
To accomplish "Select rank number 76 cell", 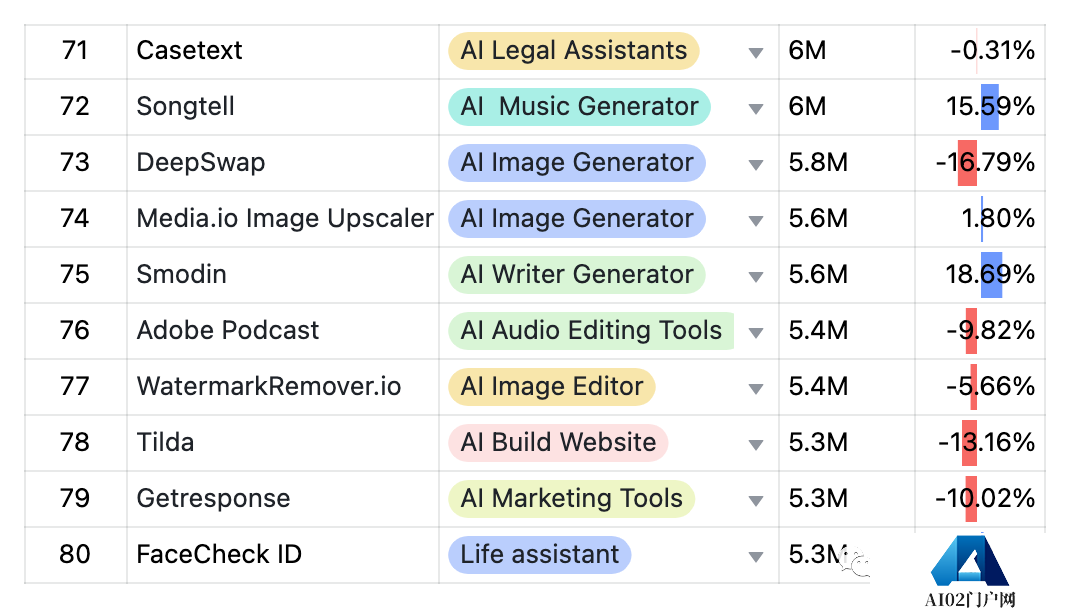I will (75, 331).
